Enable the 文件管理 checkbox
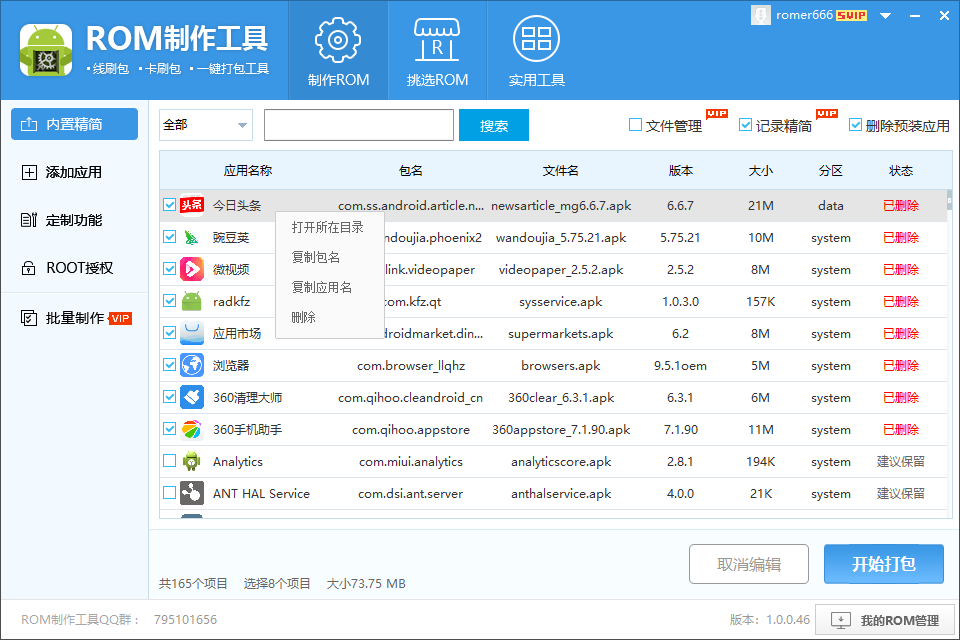Screen dimensions: 960x640 pos(635,125)
